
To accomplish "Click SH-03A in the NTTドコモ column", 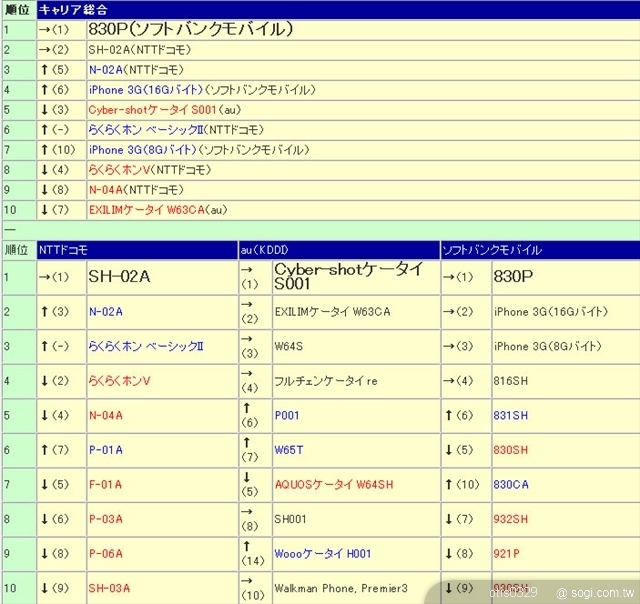I will [109, 588].
